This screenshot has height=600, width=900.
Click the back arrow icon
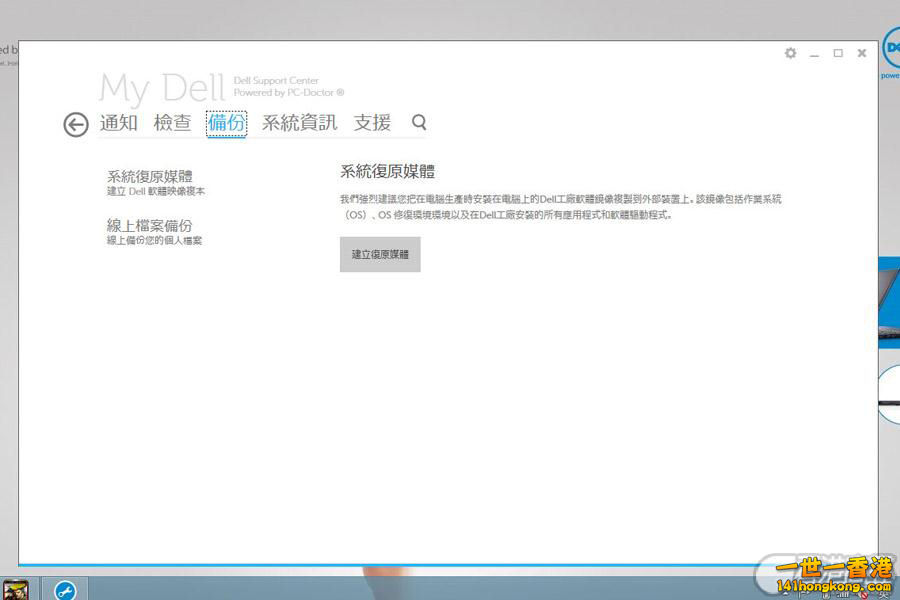coord(76,124)
